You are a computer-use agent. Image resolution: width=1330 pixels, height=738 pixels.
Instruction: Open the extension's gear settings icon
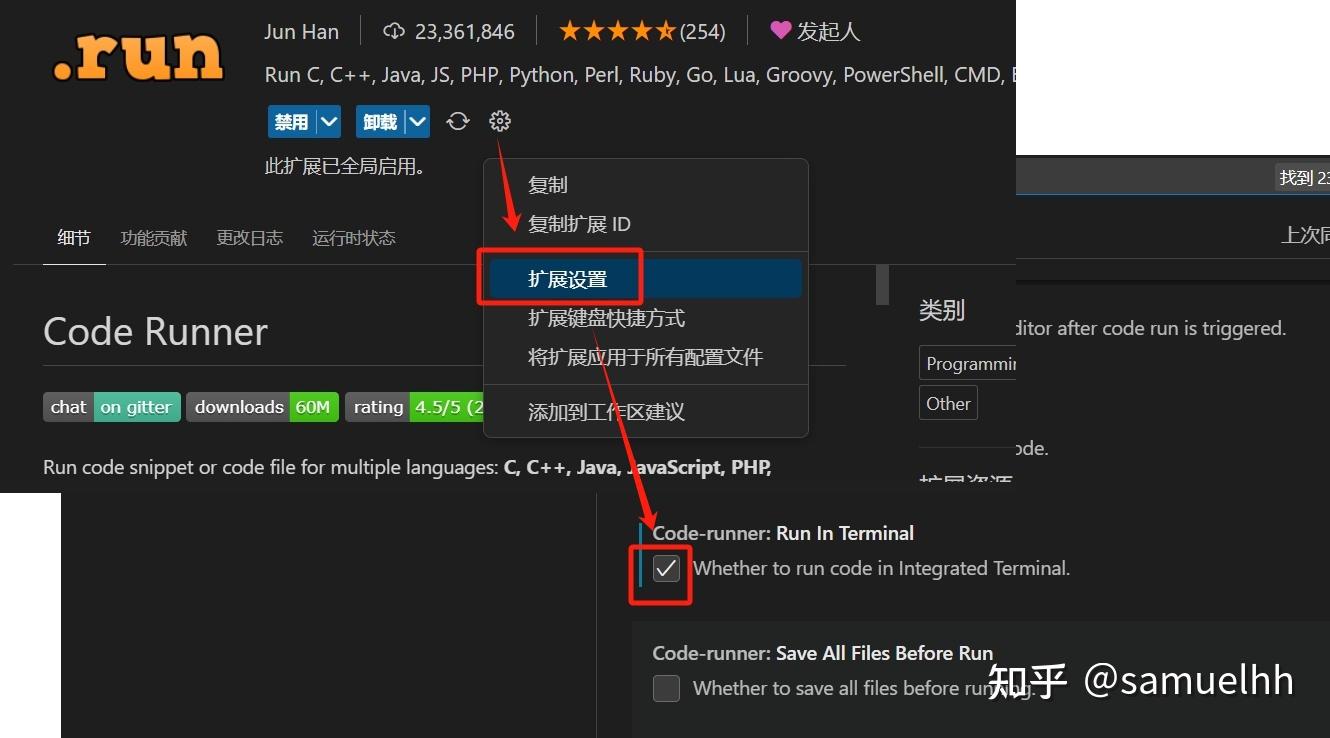click(x=499, y=121)
